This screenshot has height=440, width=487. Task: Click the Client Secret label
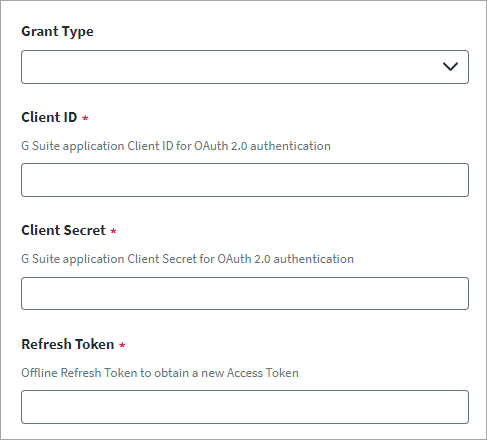63,230
